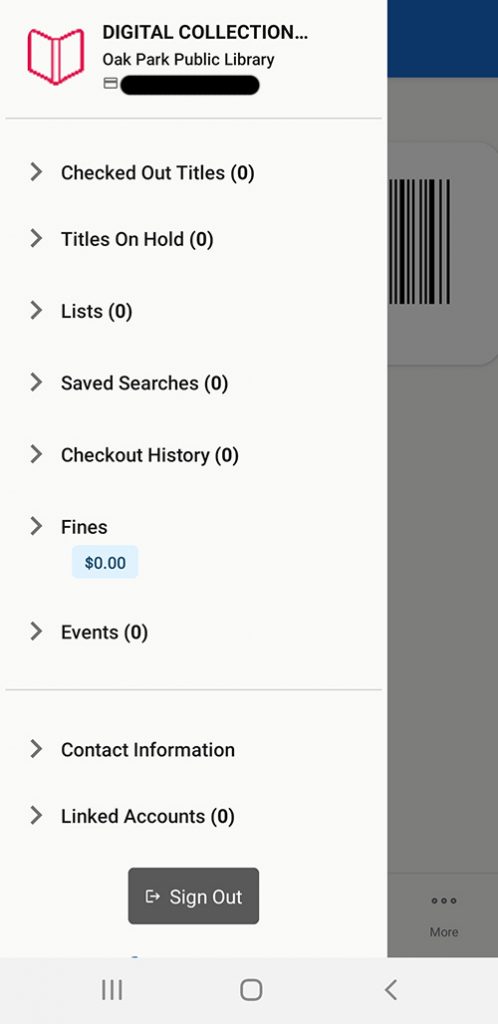Tap the DIGITAL COLLECTION account title

205,33
